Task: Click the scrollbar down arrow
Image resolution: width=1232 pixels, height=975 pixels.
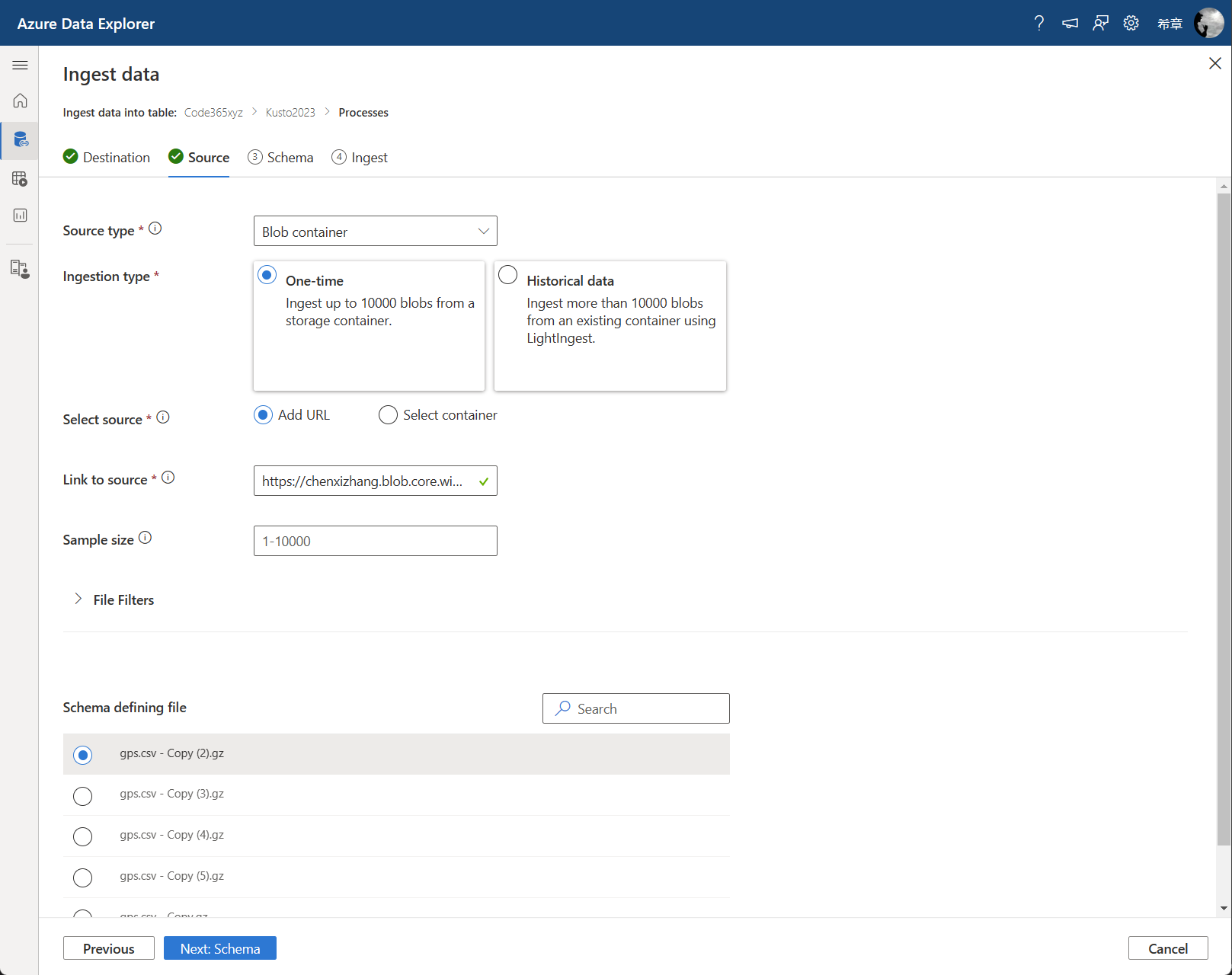Action: point(1224,908)
